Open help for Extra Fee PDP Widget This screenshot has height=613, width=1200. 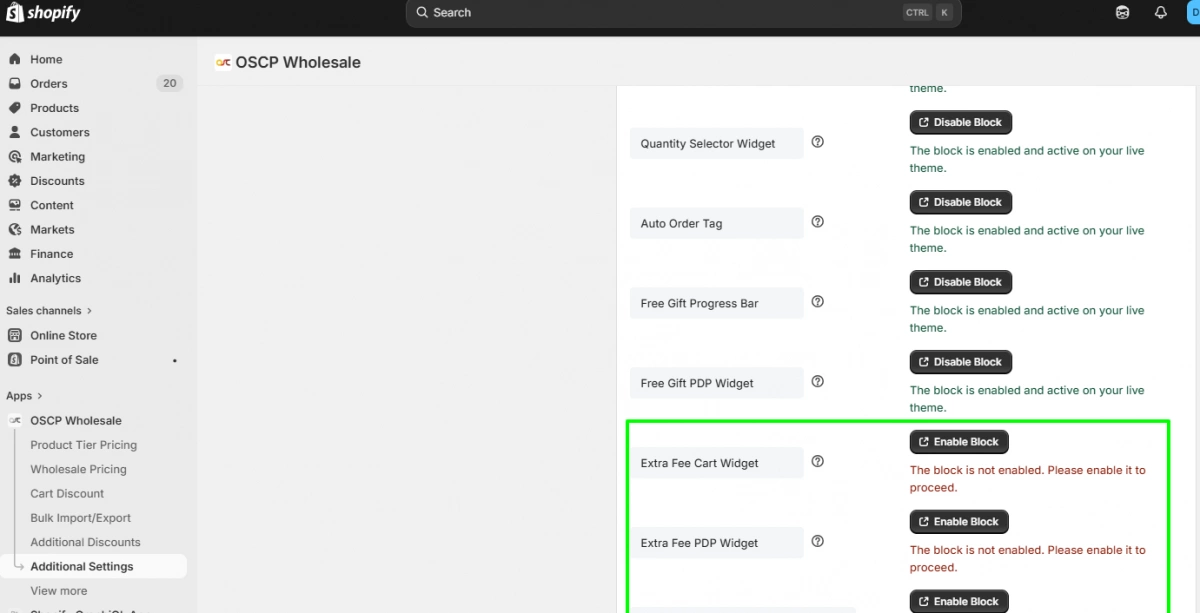[x=818, y=542]
